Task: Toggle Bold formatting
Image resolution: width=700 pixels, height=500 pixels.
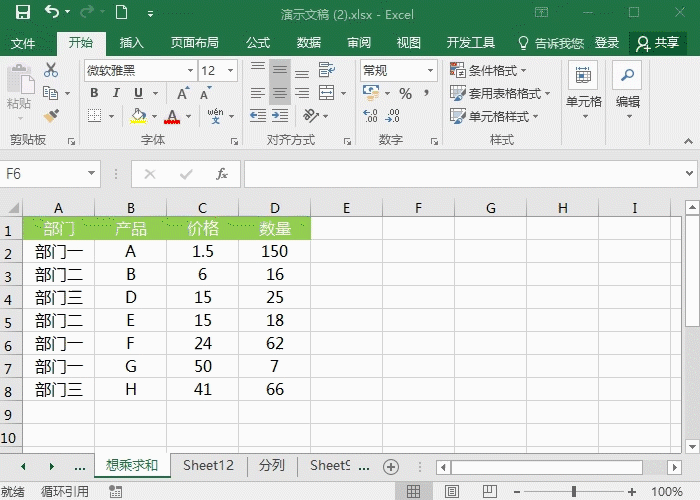Action: pyautogui.click(x=94, y=94)
